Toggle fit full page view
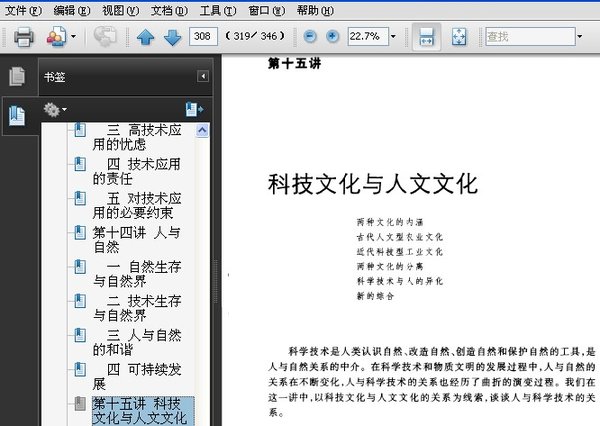 coord(459,37)
